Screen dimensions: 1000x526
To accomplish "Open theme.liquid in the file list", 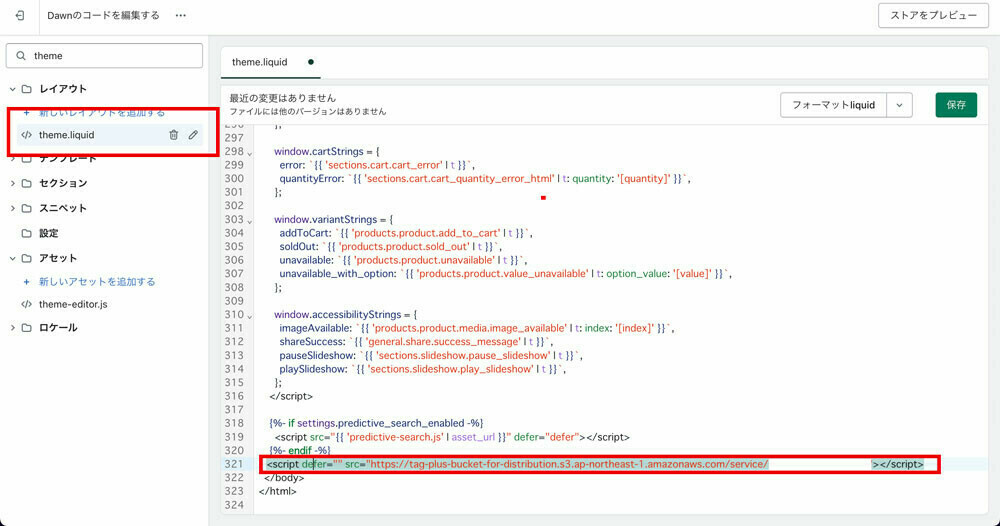I will point(66,135).
